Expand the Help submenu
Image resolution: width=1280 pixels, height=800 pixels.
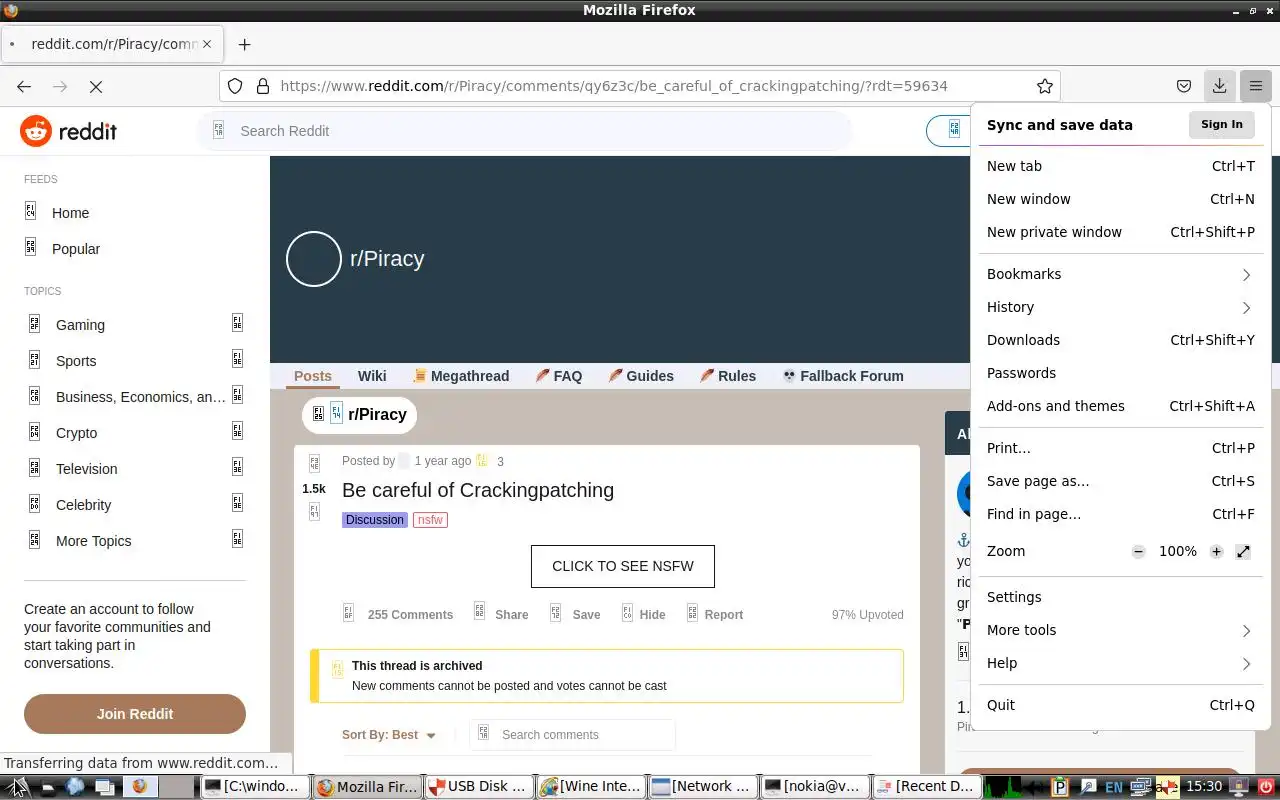(1120, 663)
